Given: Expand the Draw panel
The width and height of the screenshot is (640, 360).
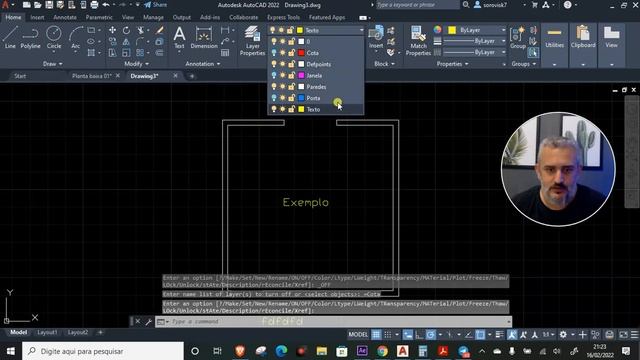Looking at the screenshot, I should click(x=53, y=64).
